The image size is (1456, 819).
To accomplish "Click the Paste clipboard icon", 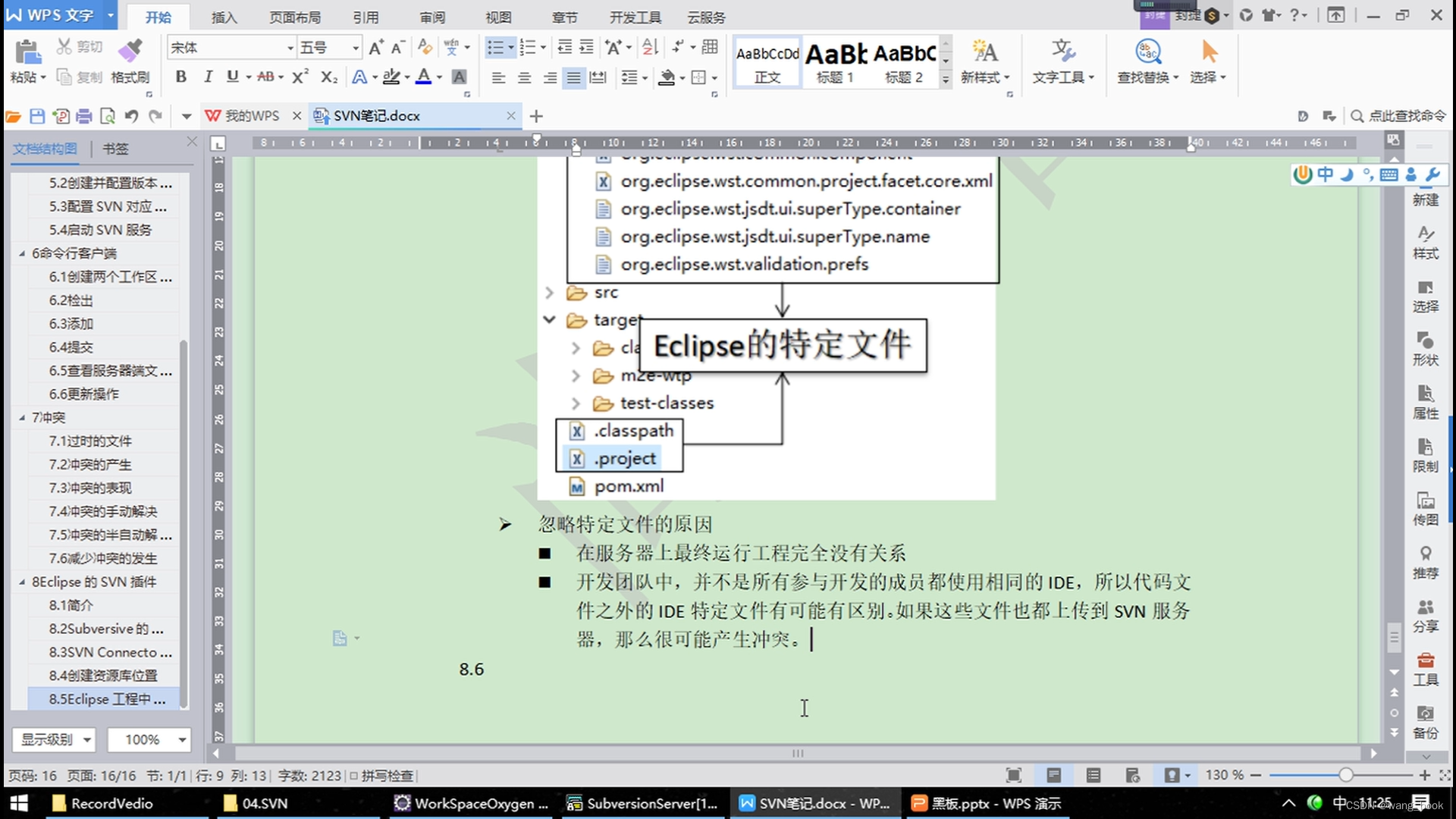I will 28,52.
